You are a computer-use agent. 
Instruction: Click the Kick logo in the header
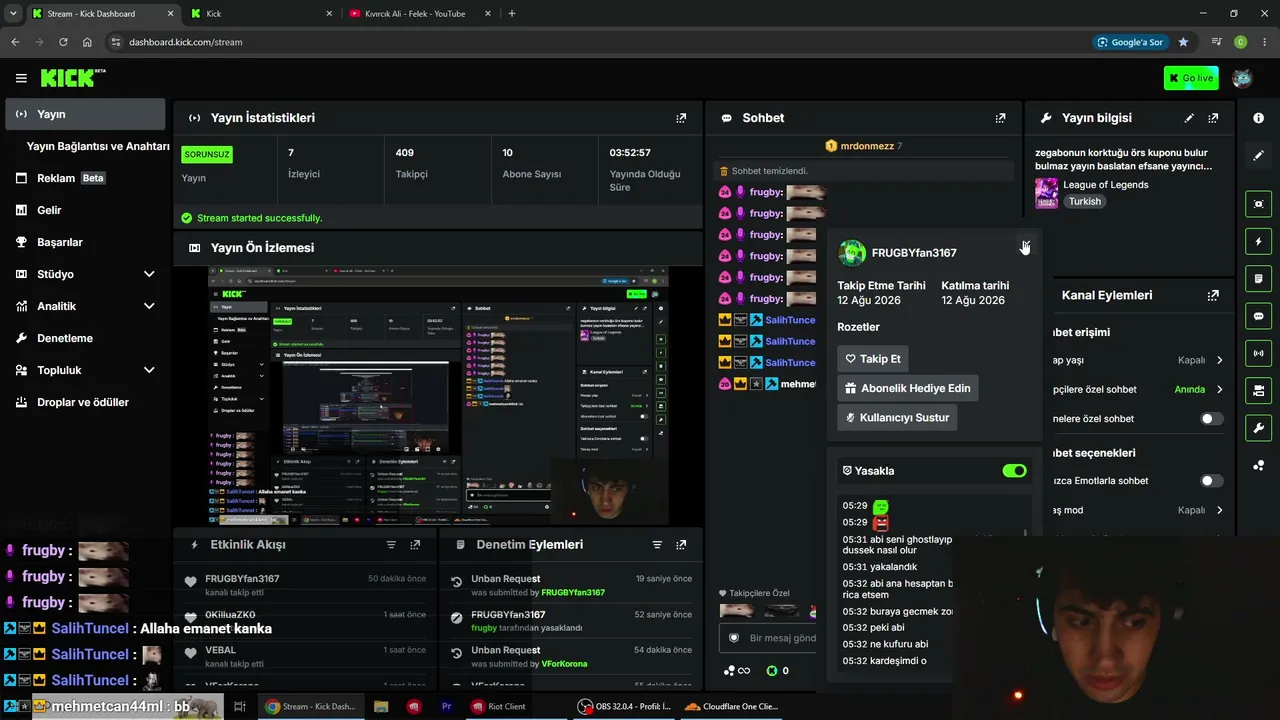(73, 78)
